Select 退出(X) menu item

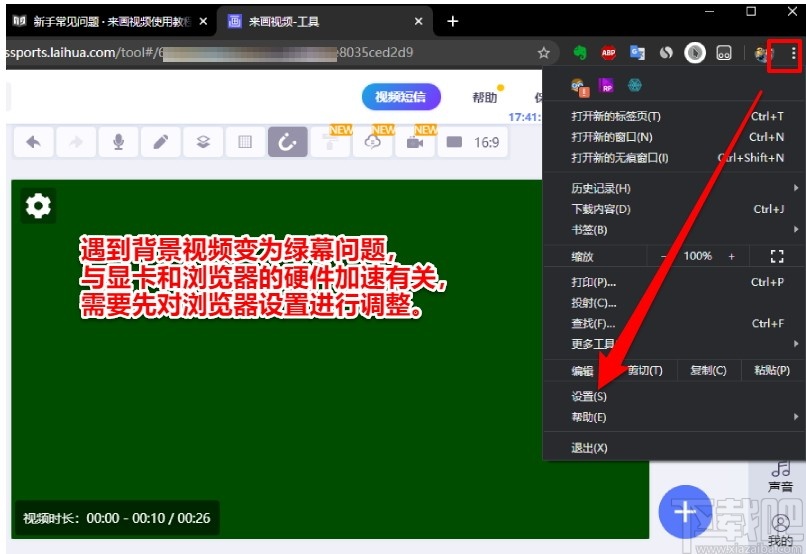point(673,448)
